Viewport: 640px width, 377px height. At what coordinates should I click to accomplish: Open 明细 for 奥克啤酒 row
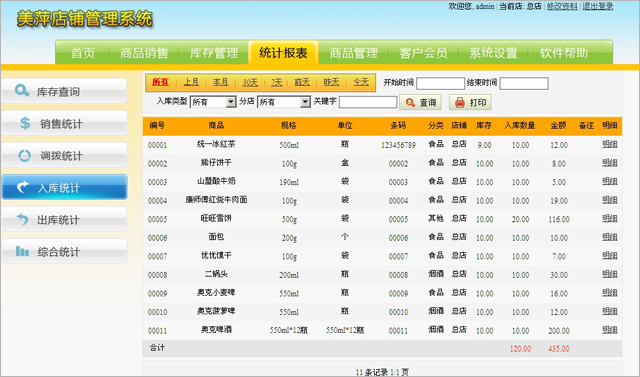[x=609, y=330]
